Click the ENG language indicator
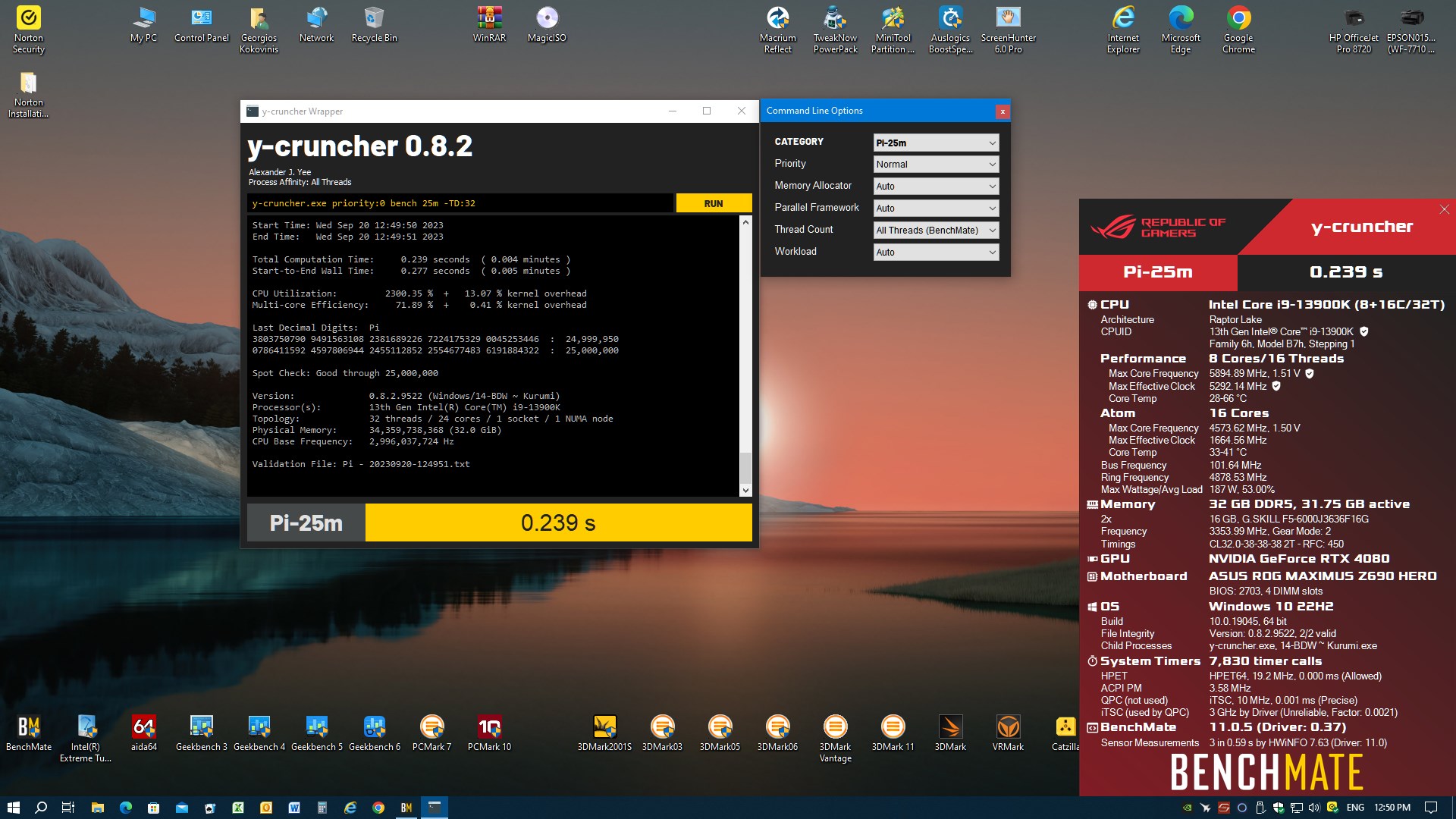Screen dimensions: 1456x819 (x=1355, y=808)
